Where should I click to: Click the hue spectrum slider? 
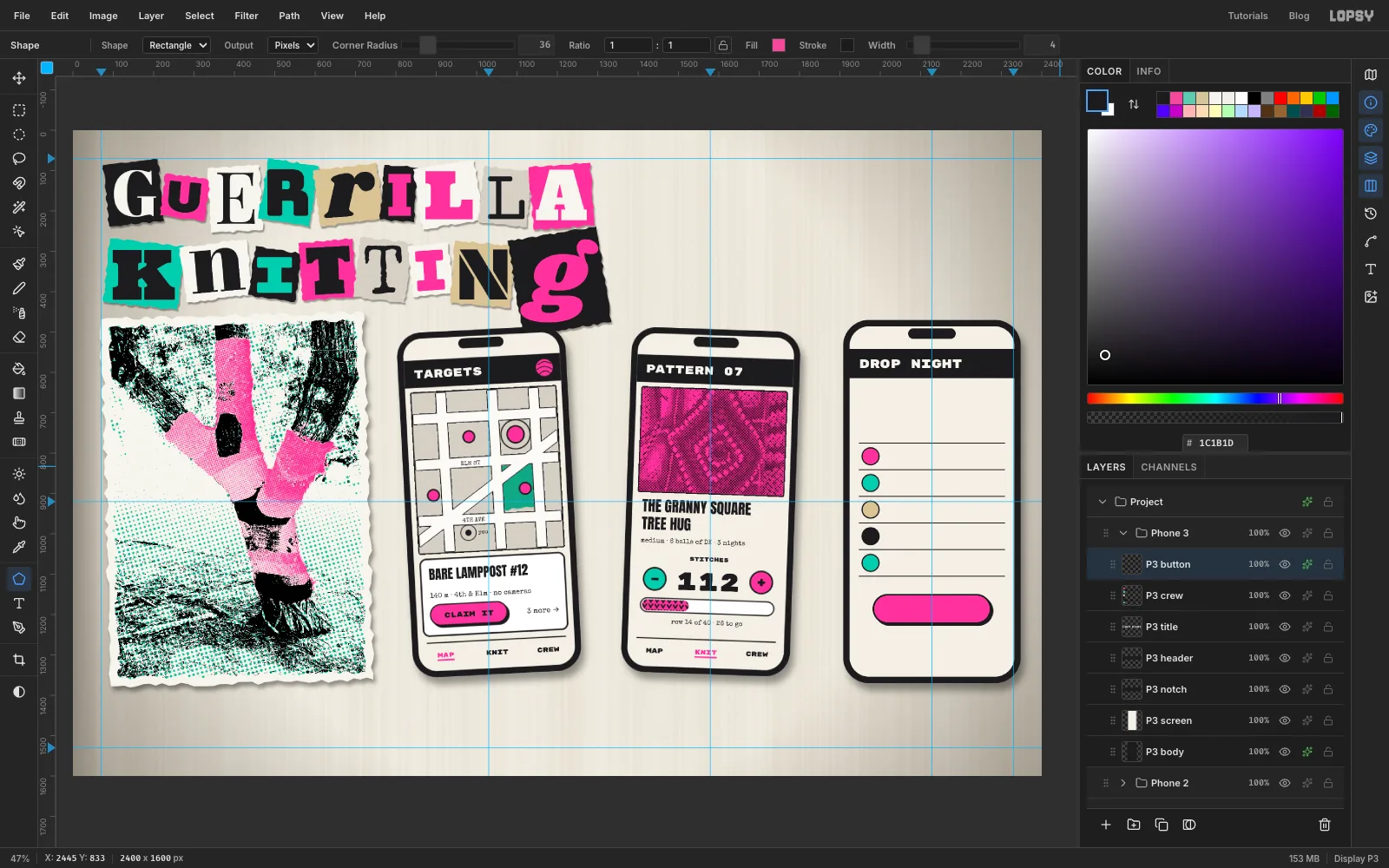(1215, 398)
